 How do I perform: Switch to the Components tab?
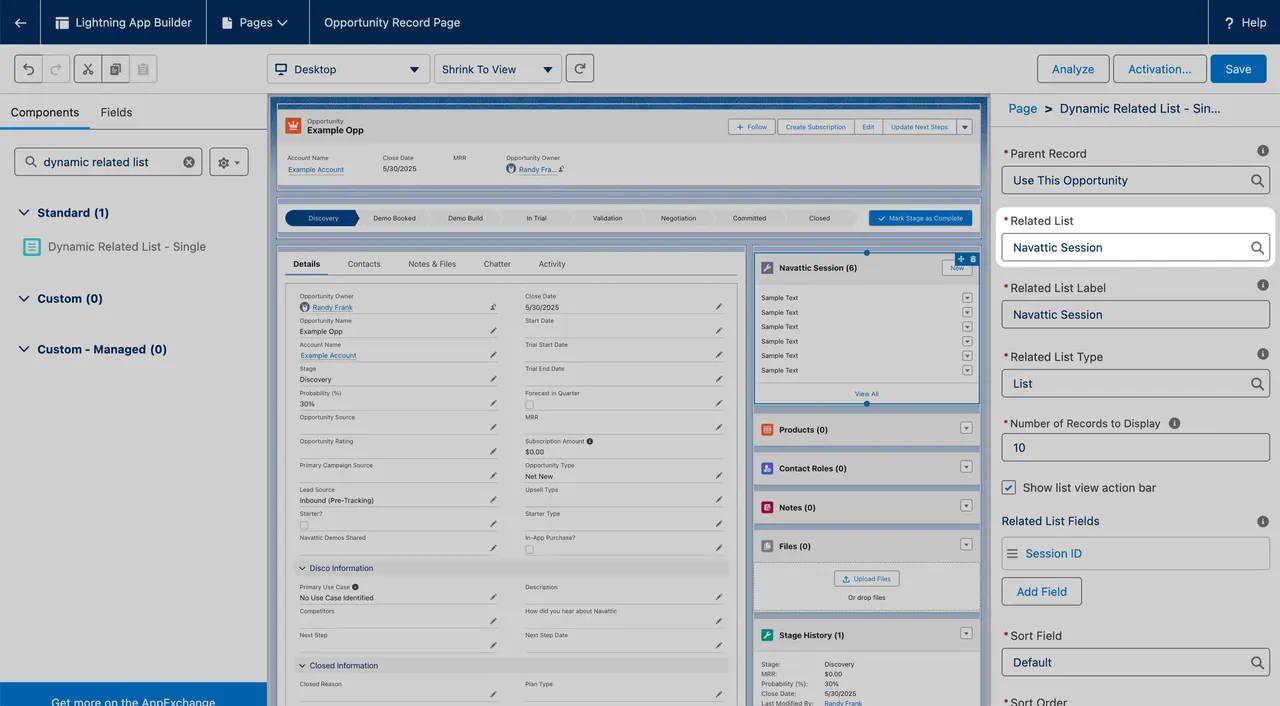(x=45, y=112)
